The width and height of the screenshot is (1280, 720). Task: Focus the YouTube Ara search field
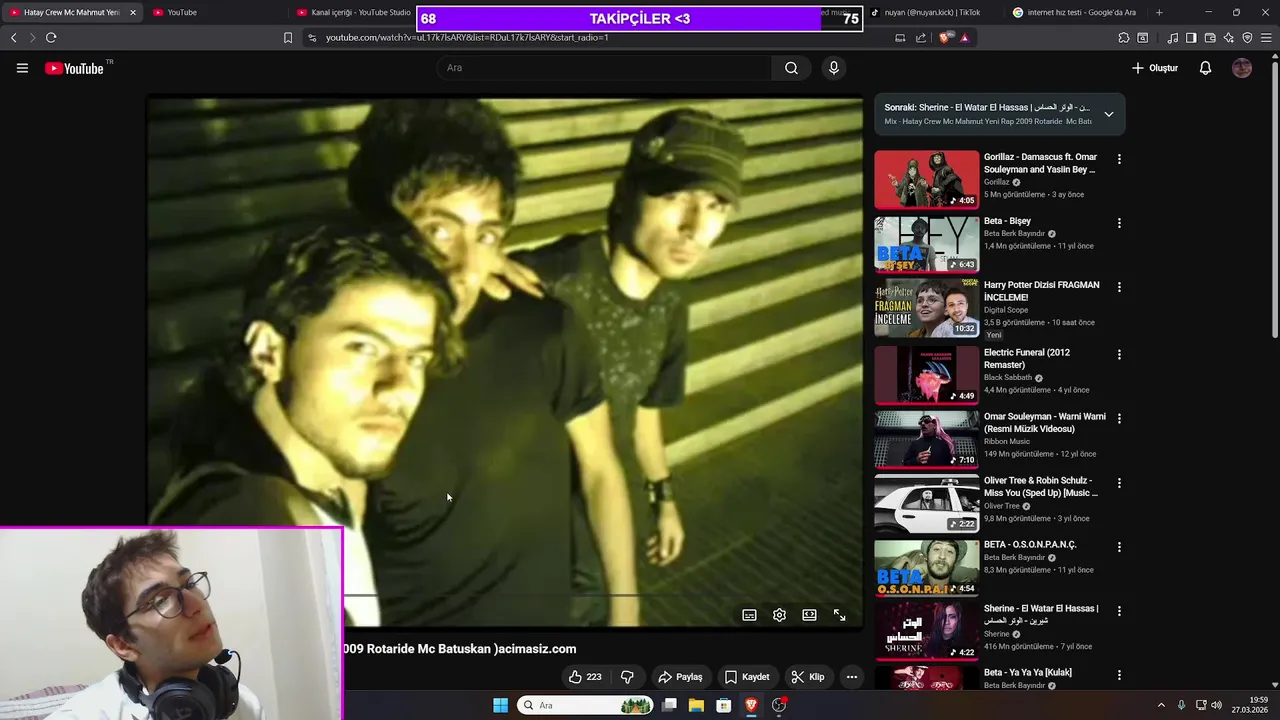(x=604, y=68)
